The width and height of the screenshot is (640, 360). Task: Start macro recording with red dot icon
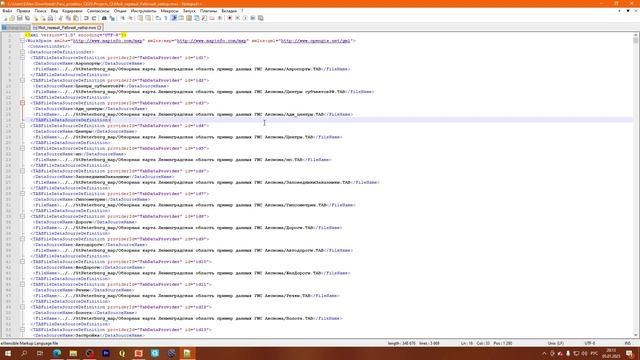click(229, 18)
